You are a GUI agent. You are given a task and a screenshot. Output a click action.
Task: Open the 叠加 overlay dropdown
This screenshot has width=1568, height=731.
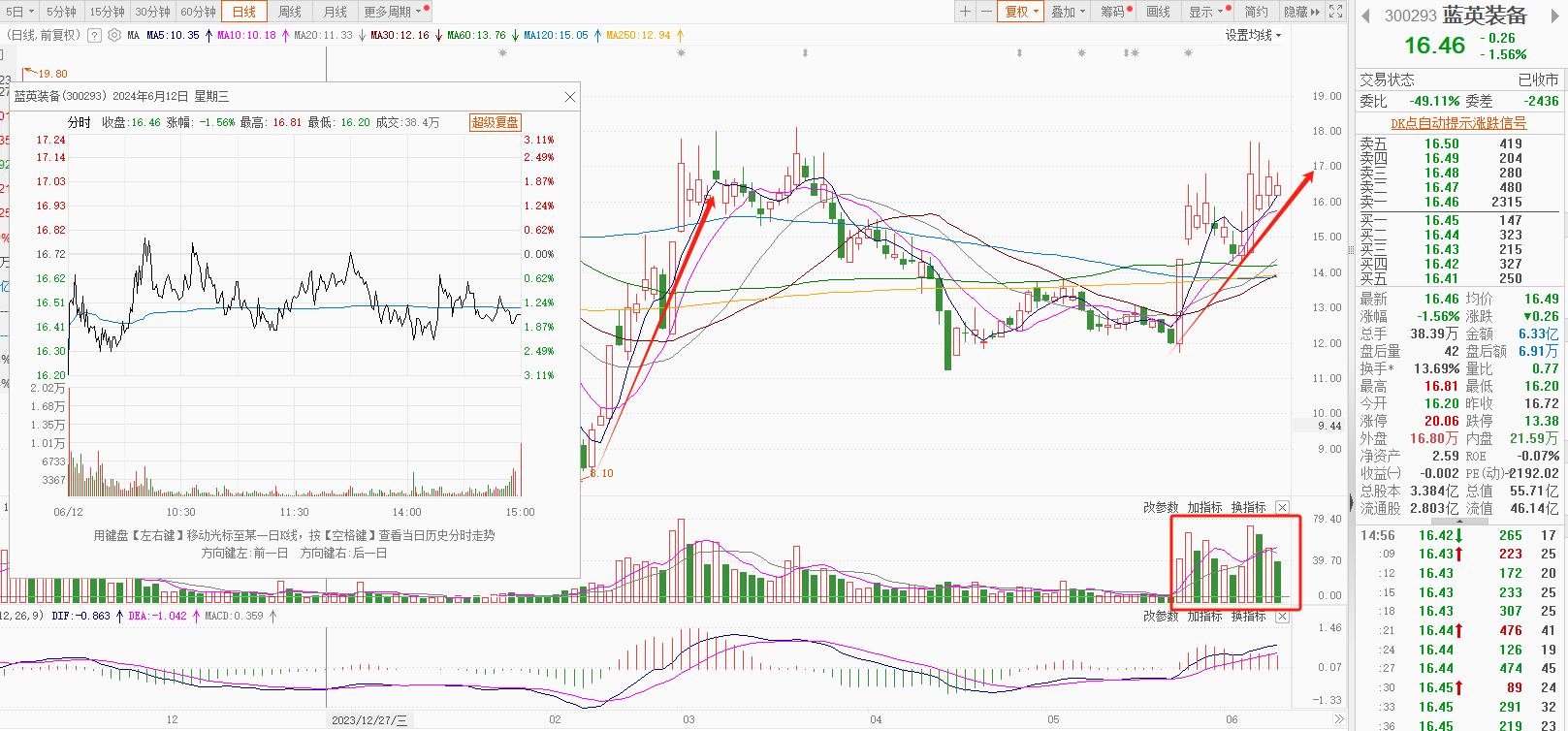1069,12
